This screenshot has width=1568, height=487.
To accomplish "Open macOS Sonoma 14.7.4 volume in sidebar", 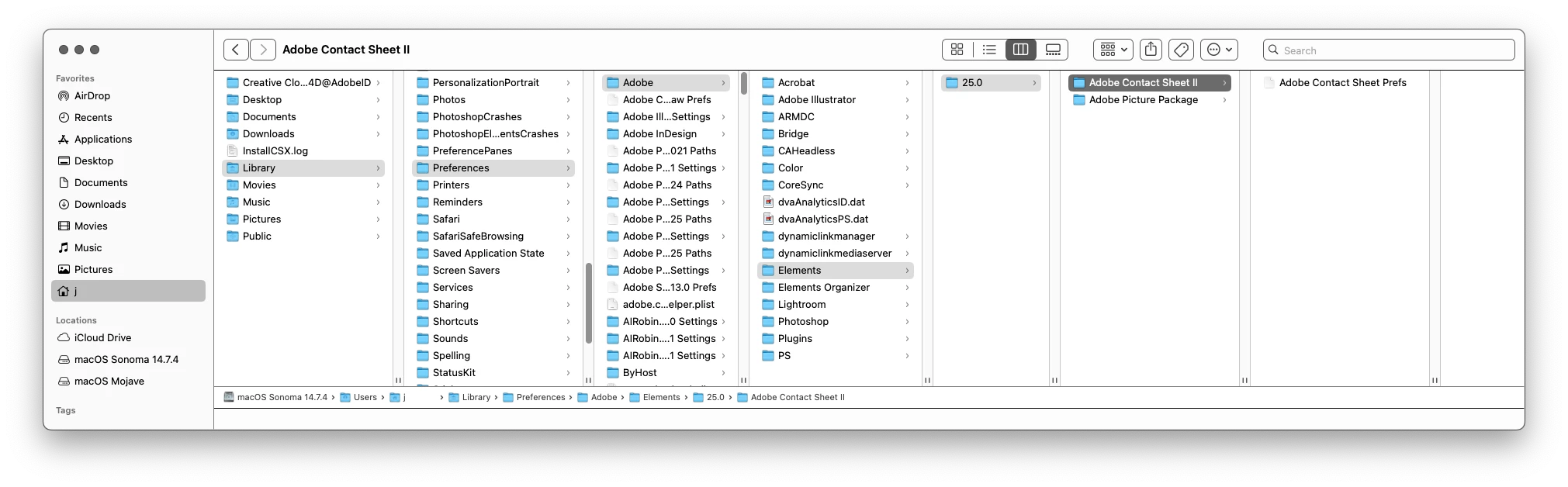I will point(128,360).
